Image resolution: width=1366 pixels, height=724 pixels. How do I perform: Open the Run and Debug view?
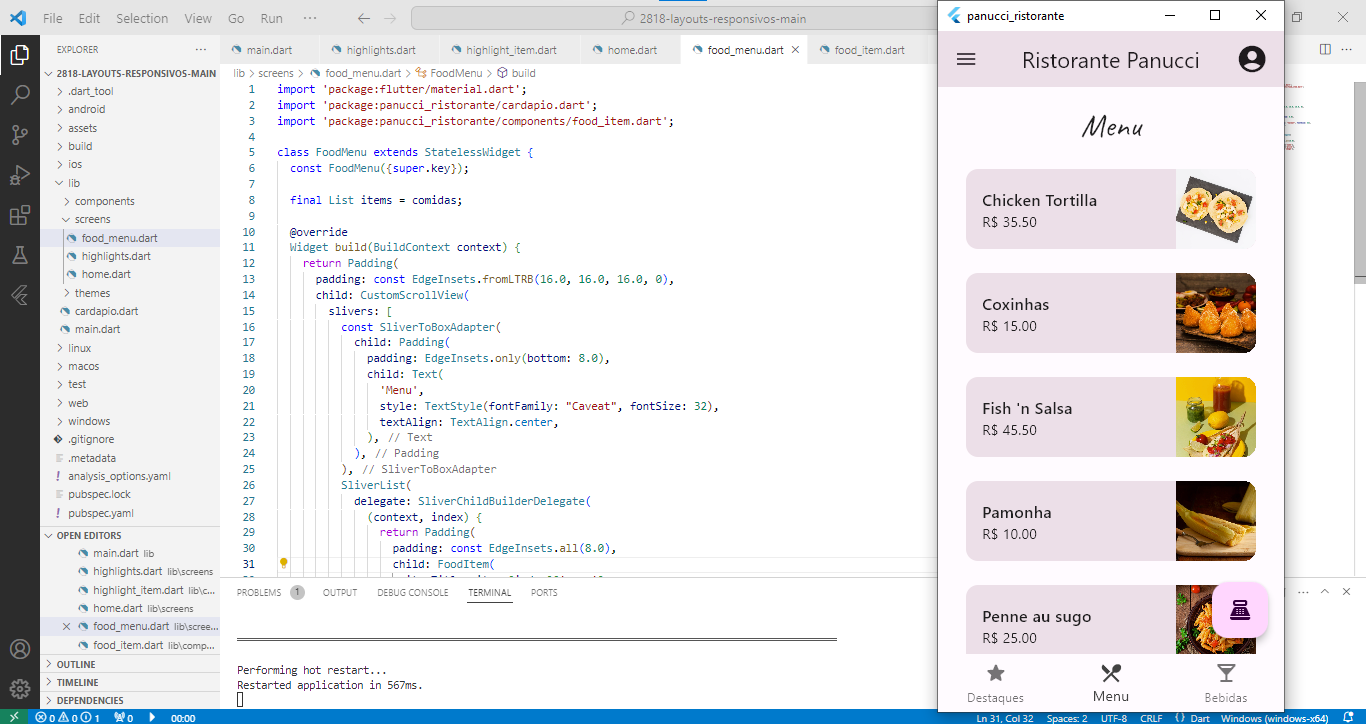tap(19, 175)
